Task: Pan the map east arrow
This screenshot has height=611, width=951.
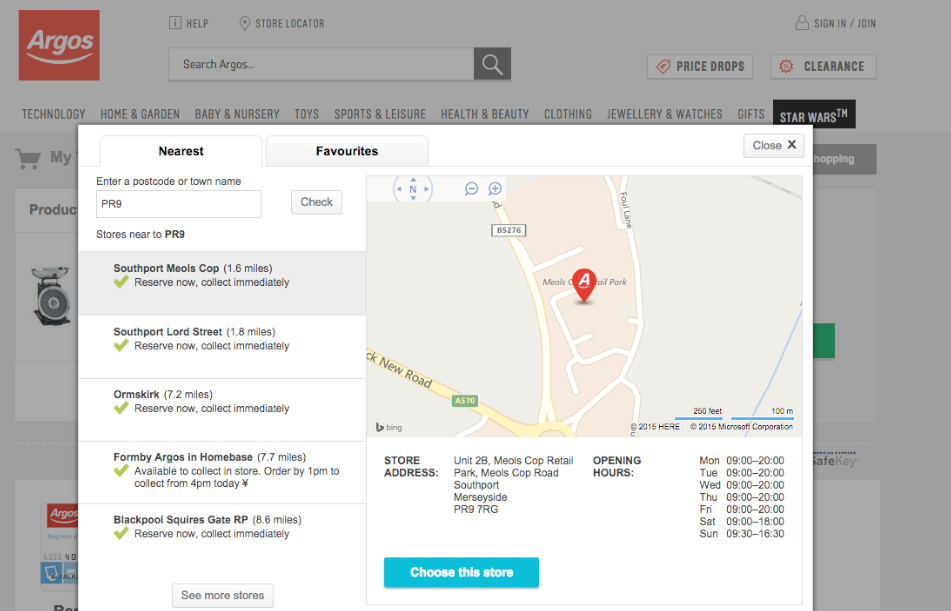Action: pos(427,189)
